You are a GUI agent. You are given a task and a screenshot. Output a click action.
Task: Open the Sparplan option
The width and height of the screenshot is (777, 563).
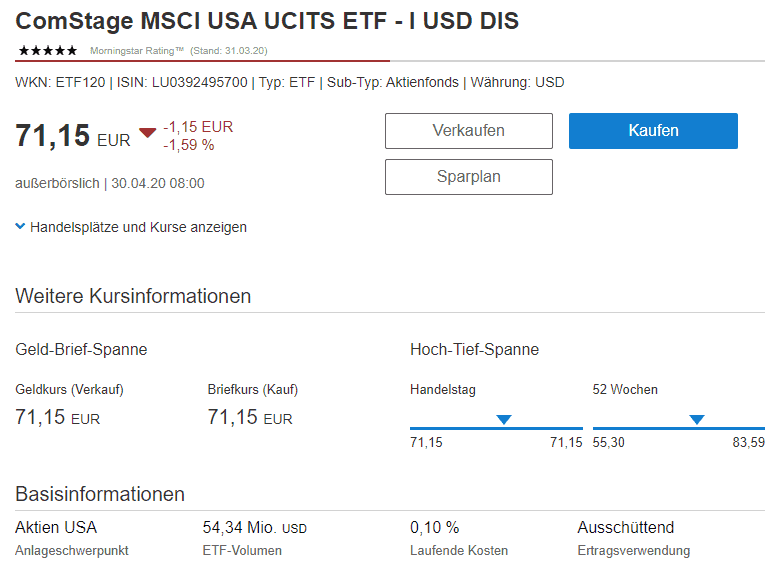coord(469,177)
